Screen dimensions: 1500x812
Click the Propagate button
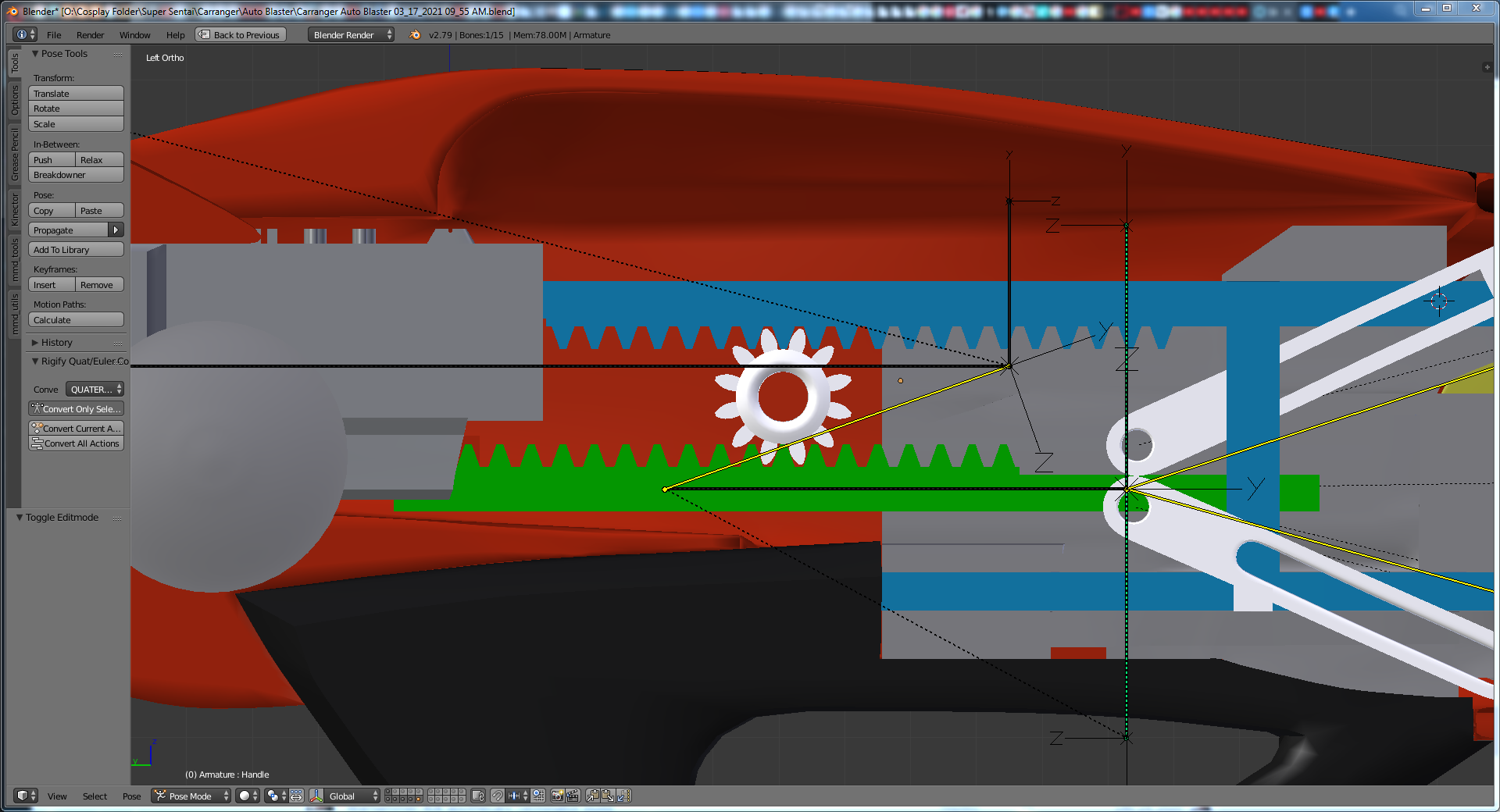[69, 230]
